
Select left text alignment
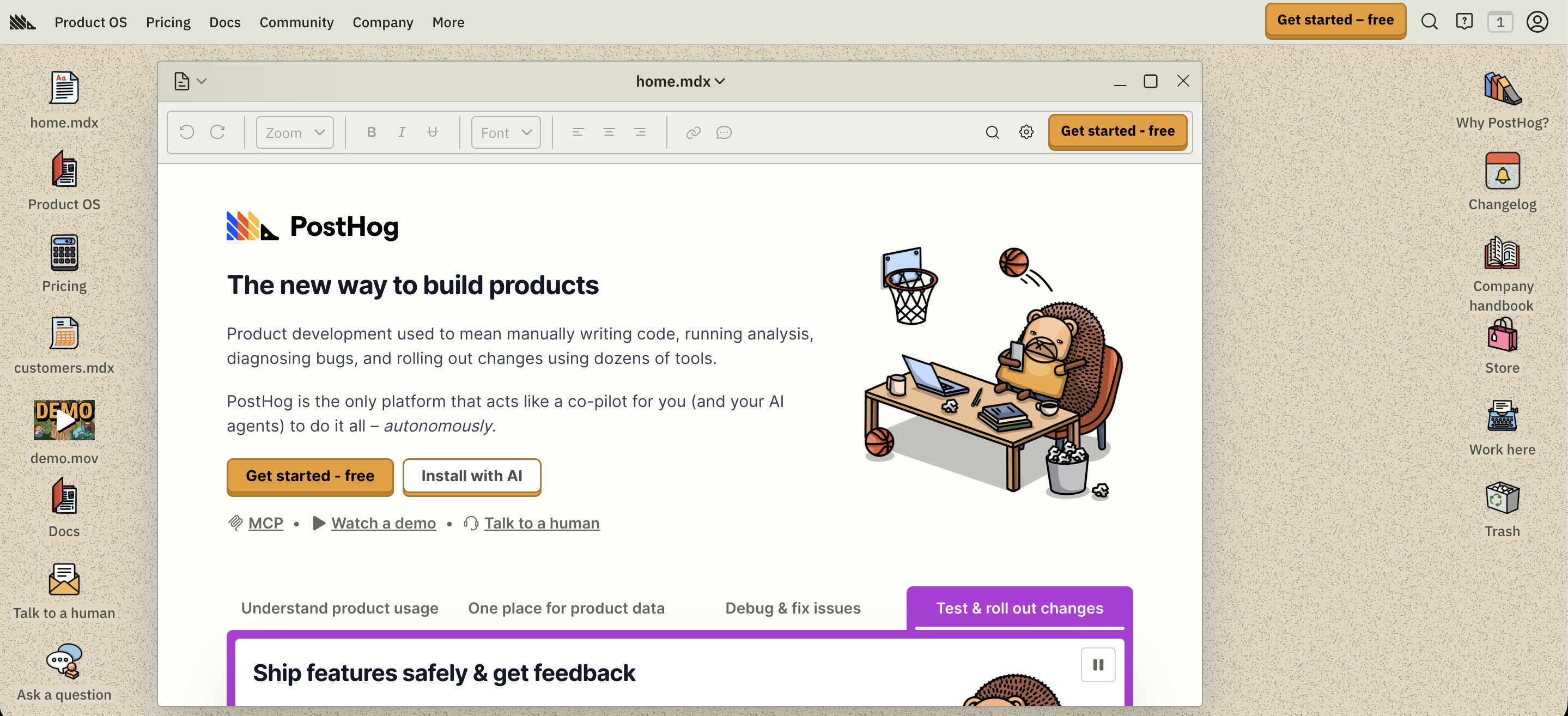[578, 132]
